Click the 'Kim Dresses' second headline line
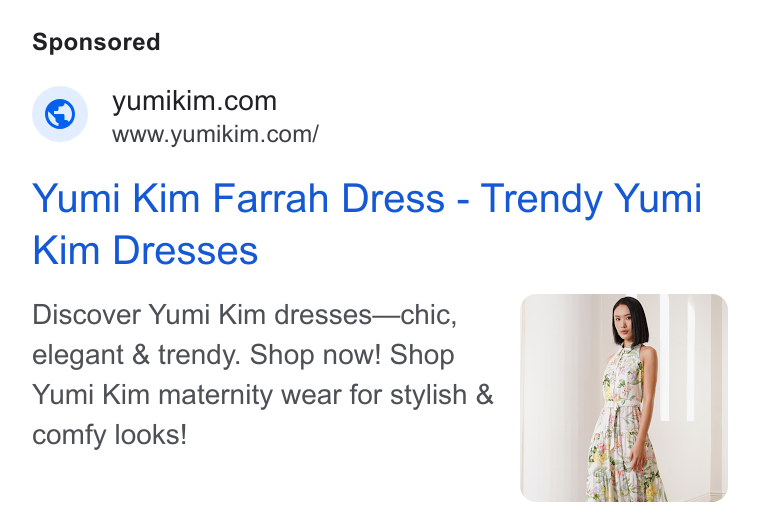 point(145,251)
